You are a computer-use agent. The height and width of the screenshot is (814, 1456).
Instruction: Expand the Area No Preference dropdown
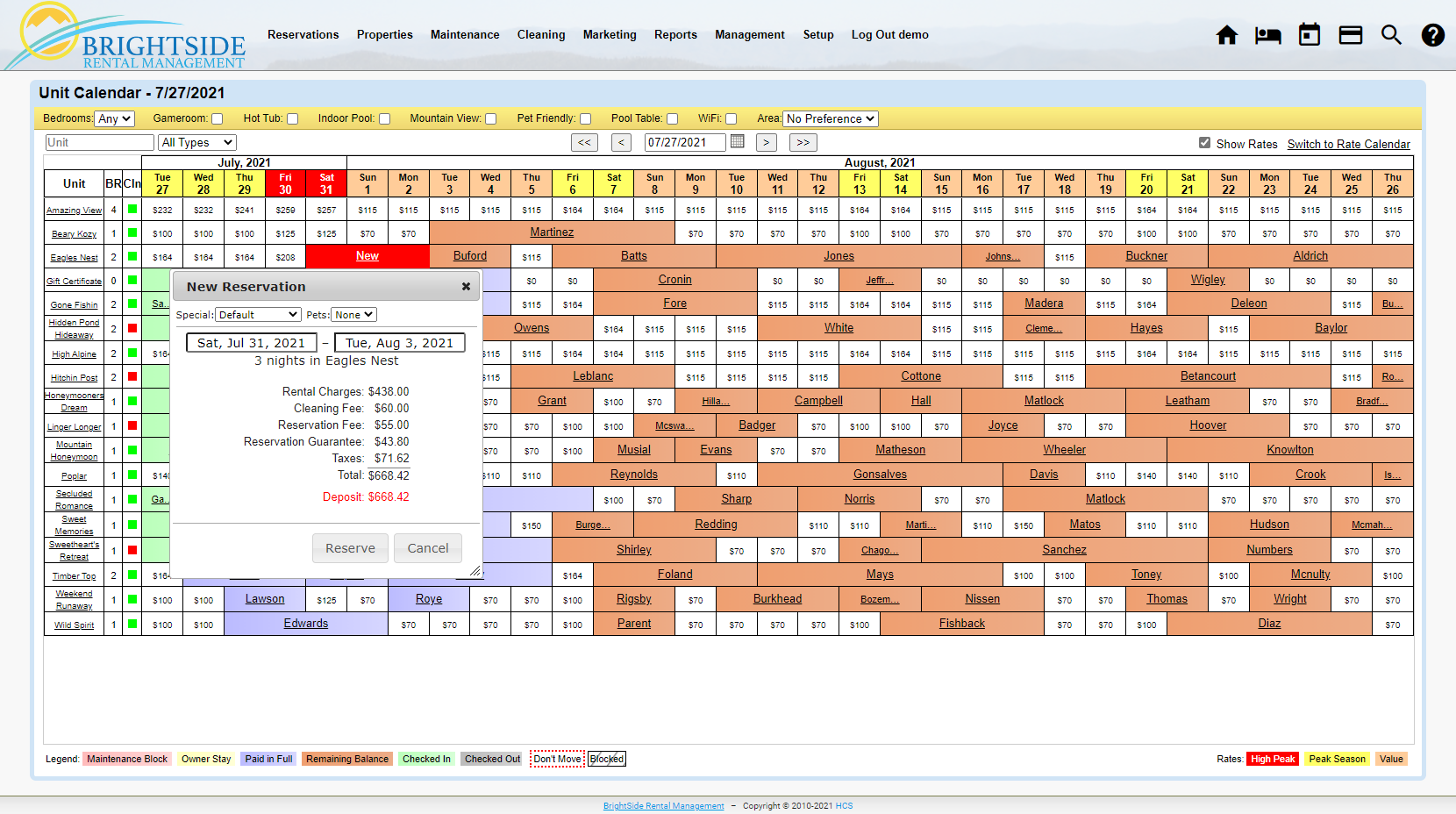[830, 118]
